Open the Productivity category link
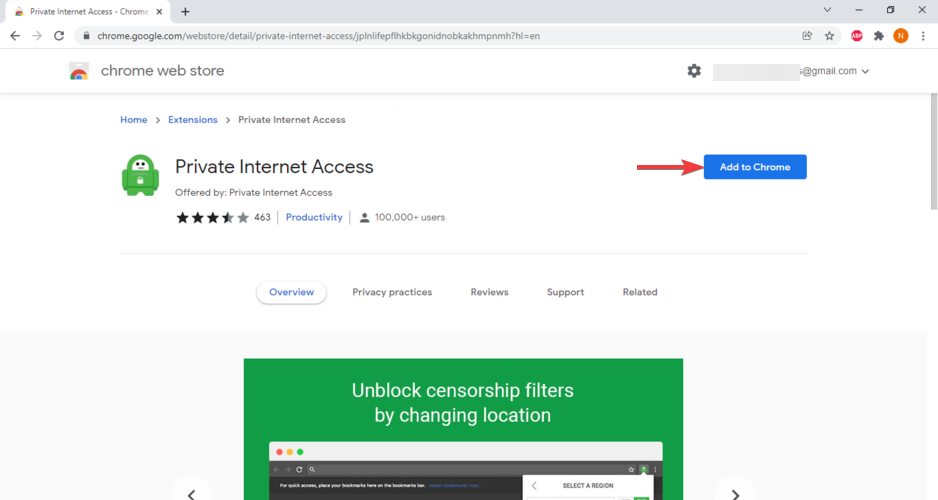The height and width of the screenshot is (500, 938). (x=314, y=217)
